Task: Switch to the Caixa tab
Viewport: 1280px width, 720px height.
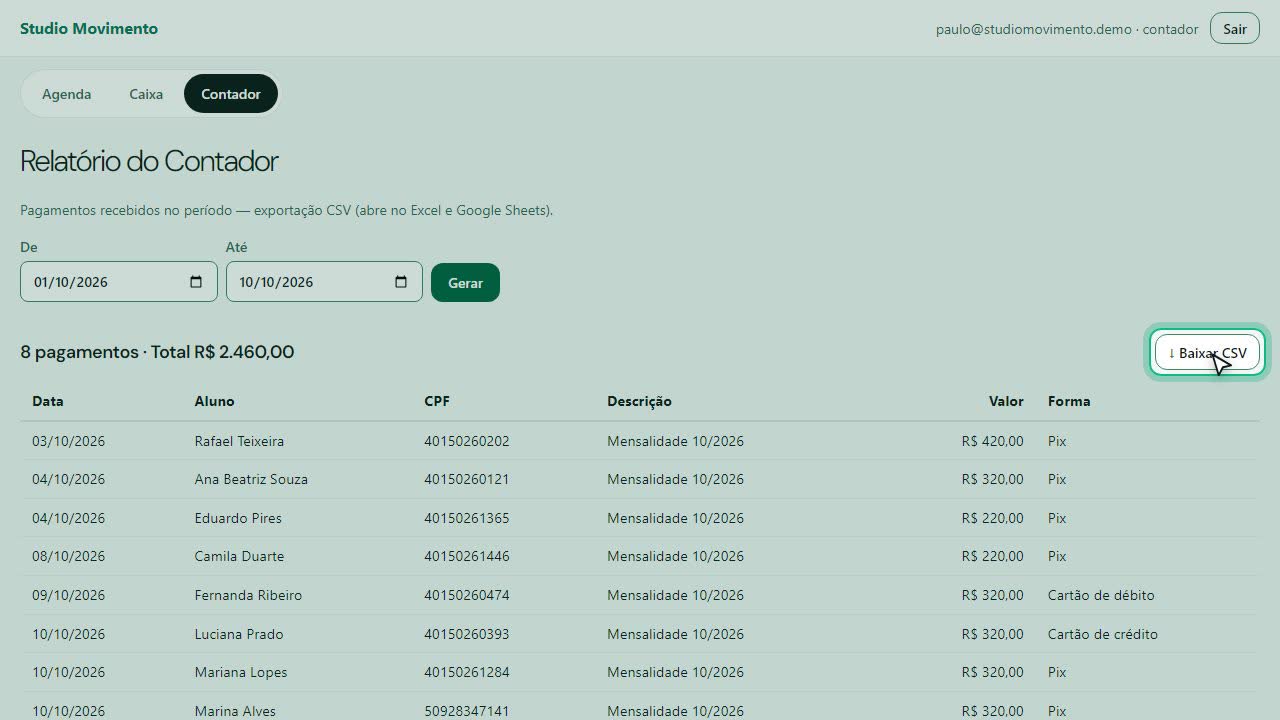Action: coord(146,94)
